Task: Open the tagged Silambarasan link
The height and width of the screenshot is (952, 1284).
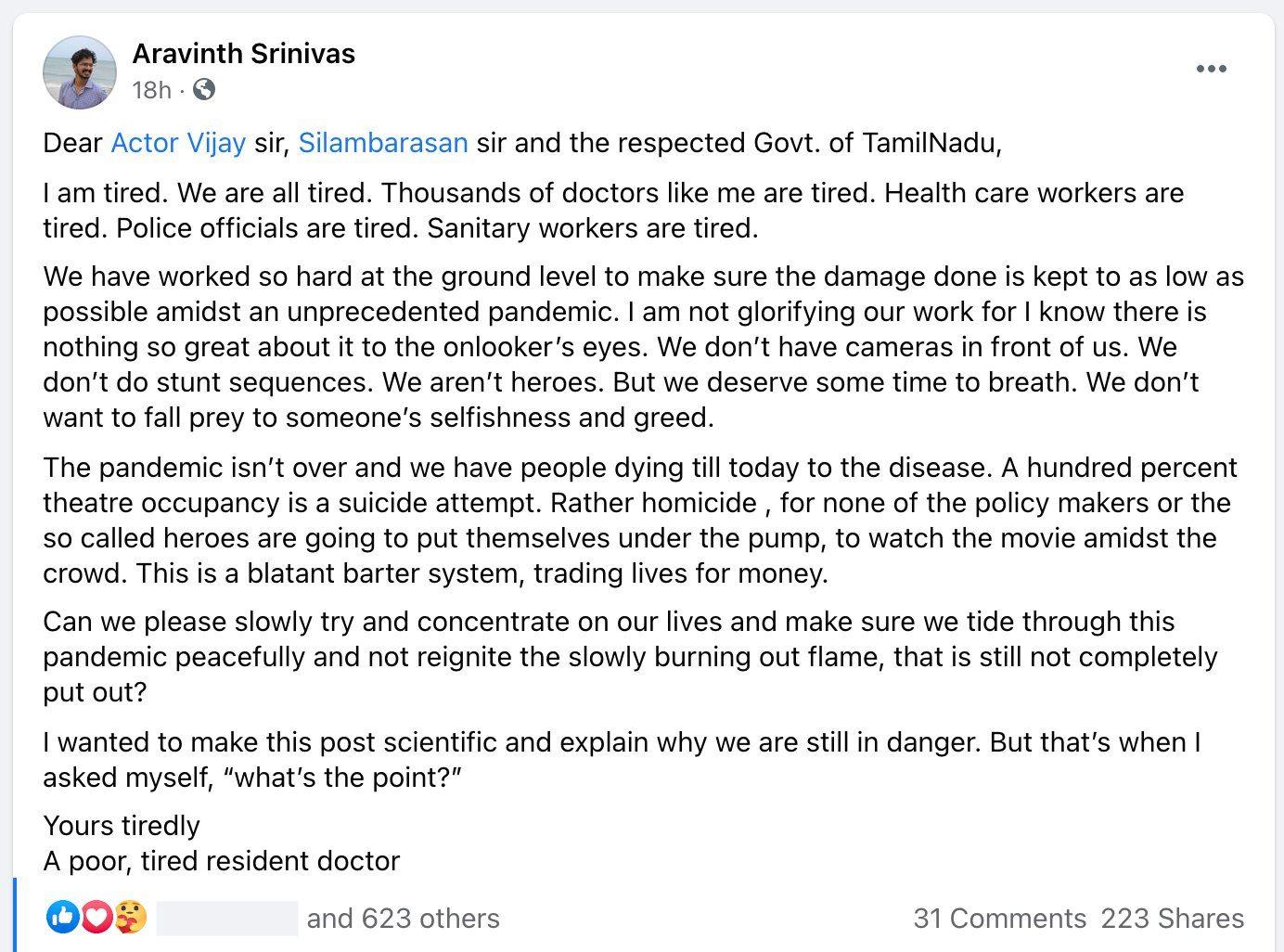Action: [383, 143]
